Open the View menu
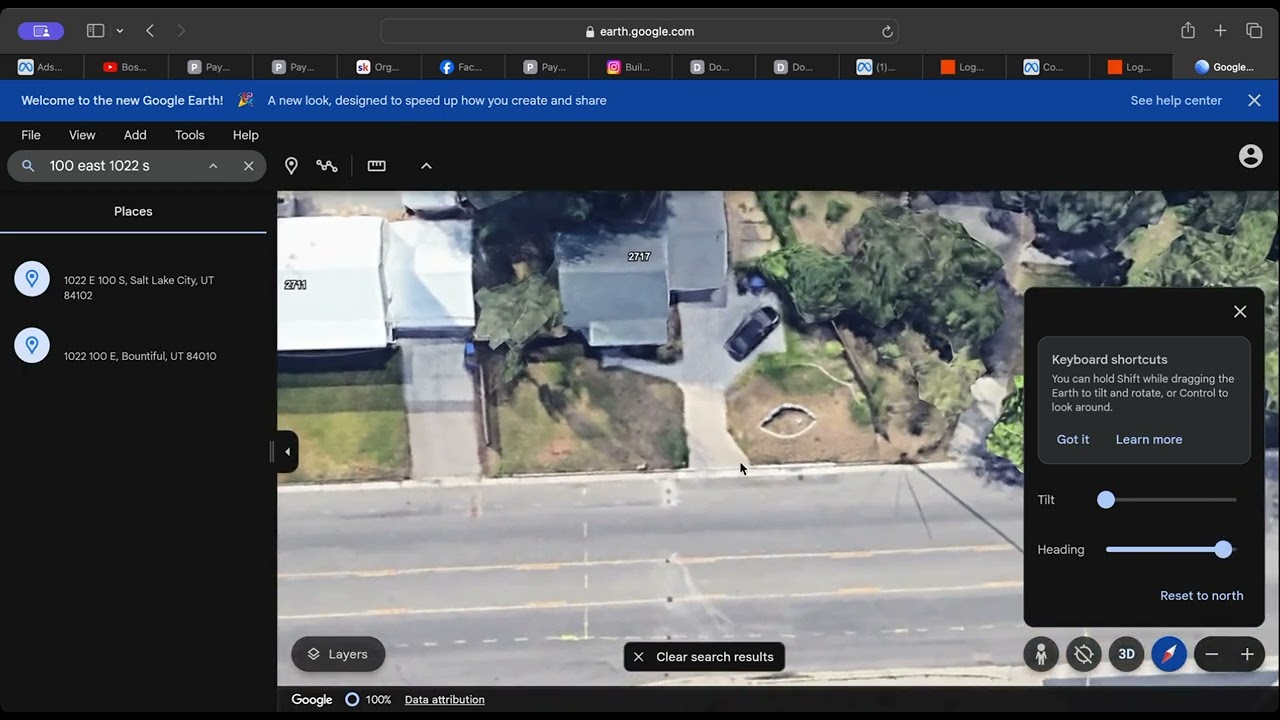 coord(82,135)
